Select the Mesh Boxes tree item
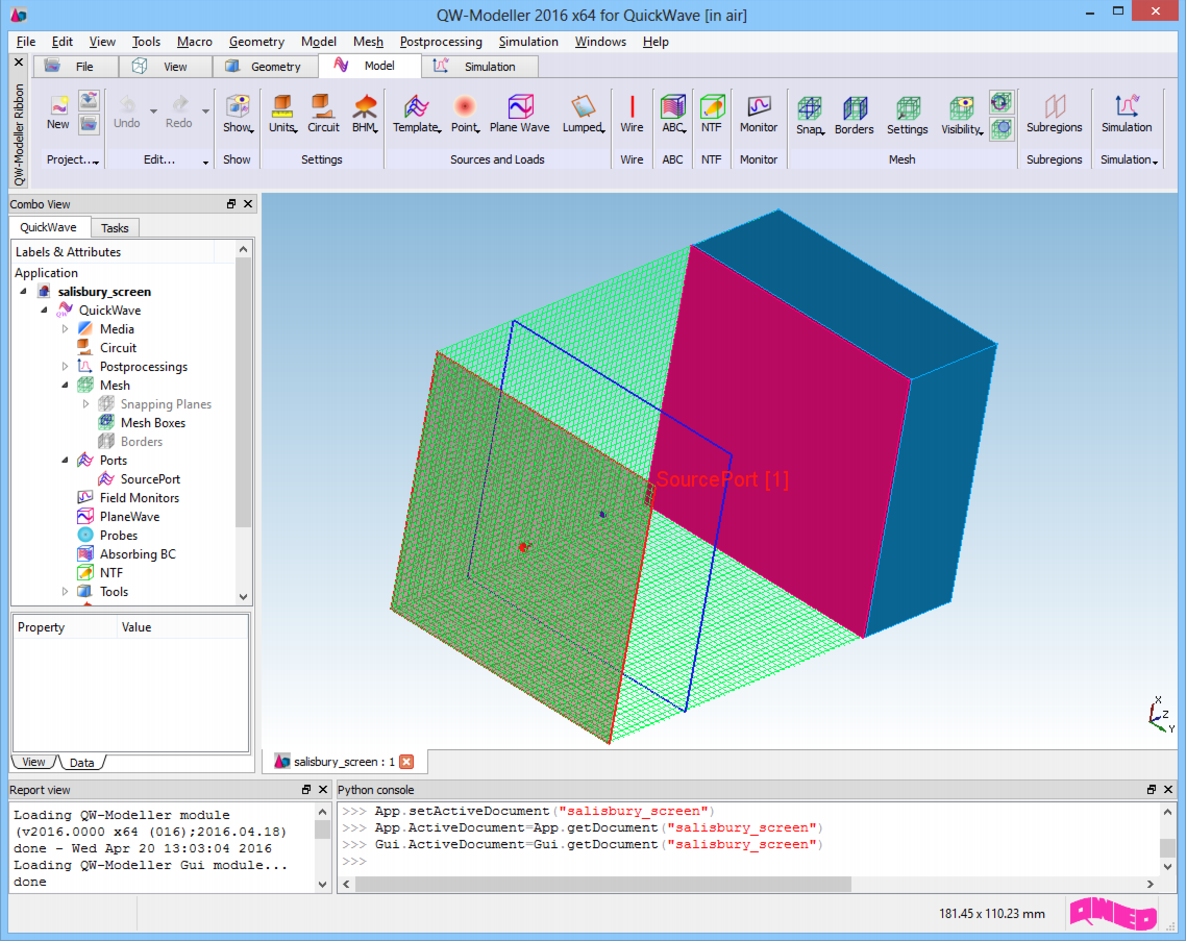Viewport: 1187px width, 943px height. [152, 423]
